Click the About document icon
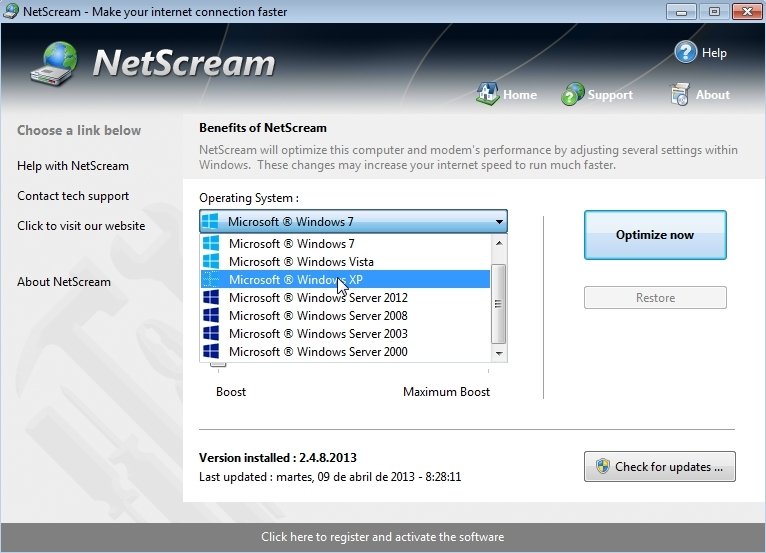The height and width of the screenshot is (553, 766). click(x=680, y=94)
